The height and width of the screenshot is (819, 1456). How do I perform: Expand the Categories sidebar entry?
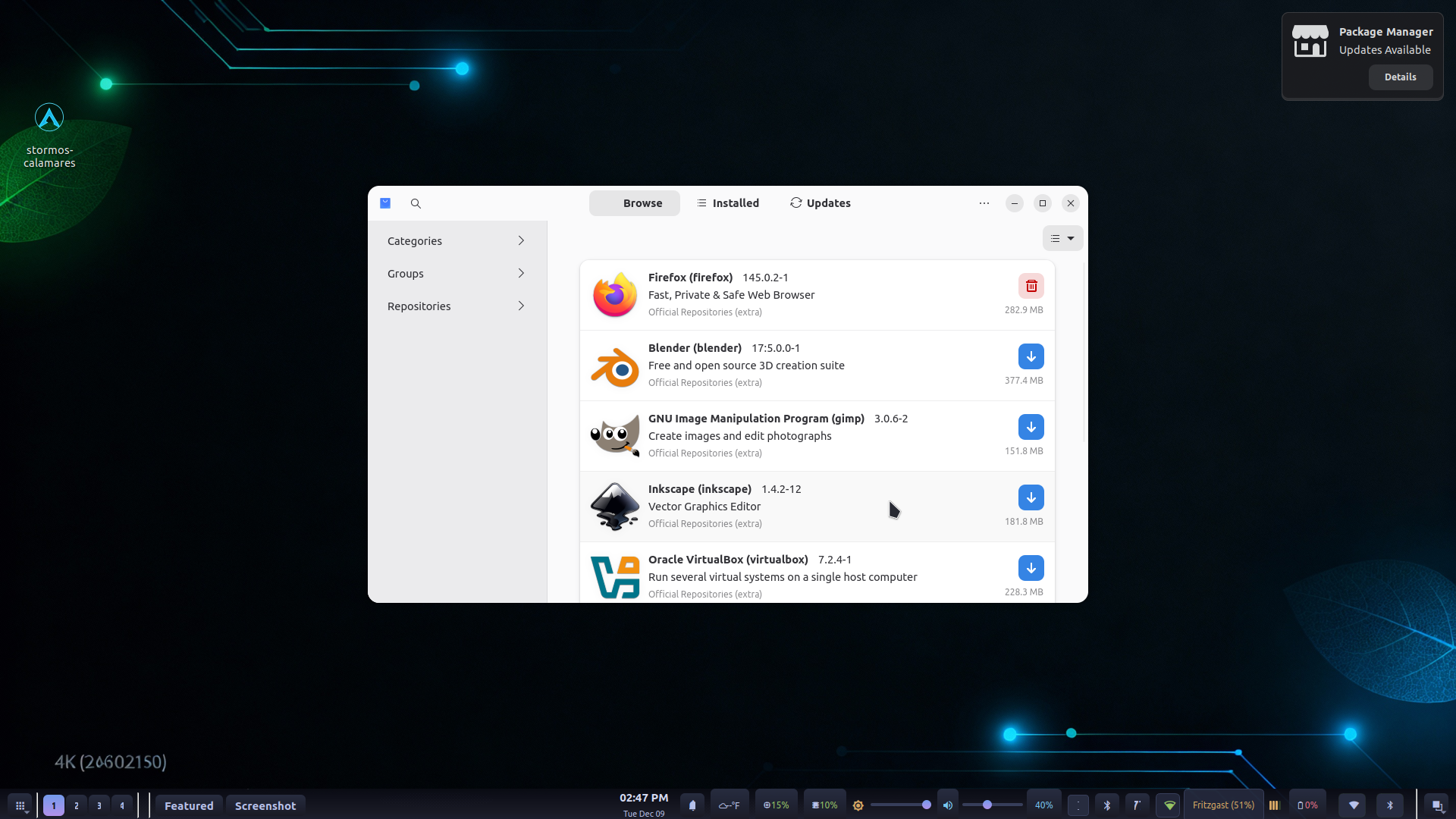[457, 241]
